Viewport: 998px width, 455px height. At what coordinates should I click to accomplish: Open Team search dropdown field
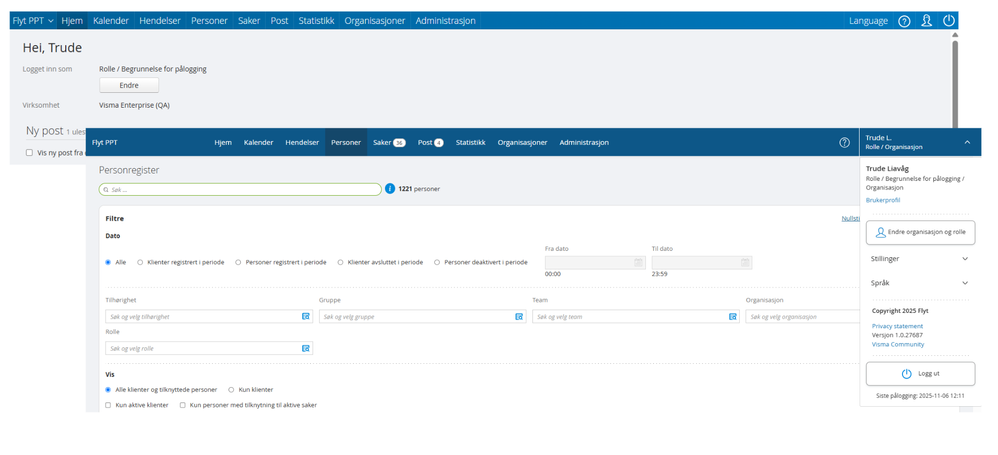[x=636, y=316]
